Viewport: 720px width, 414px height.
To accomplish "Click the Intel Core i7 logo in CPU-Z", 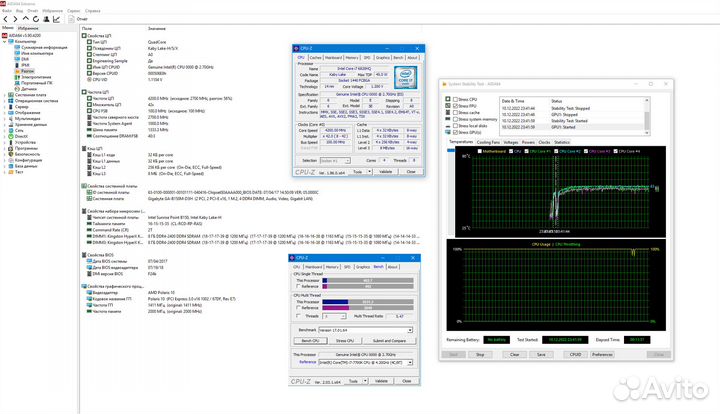I will 405,77.
